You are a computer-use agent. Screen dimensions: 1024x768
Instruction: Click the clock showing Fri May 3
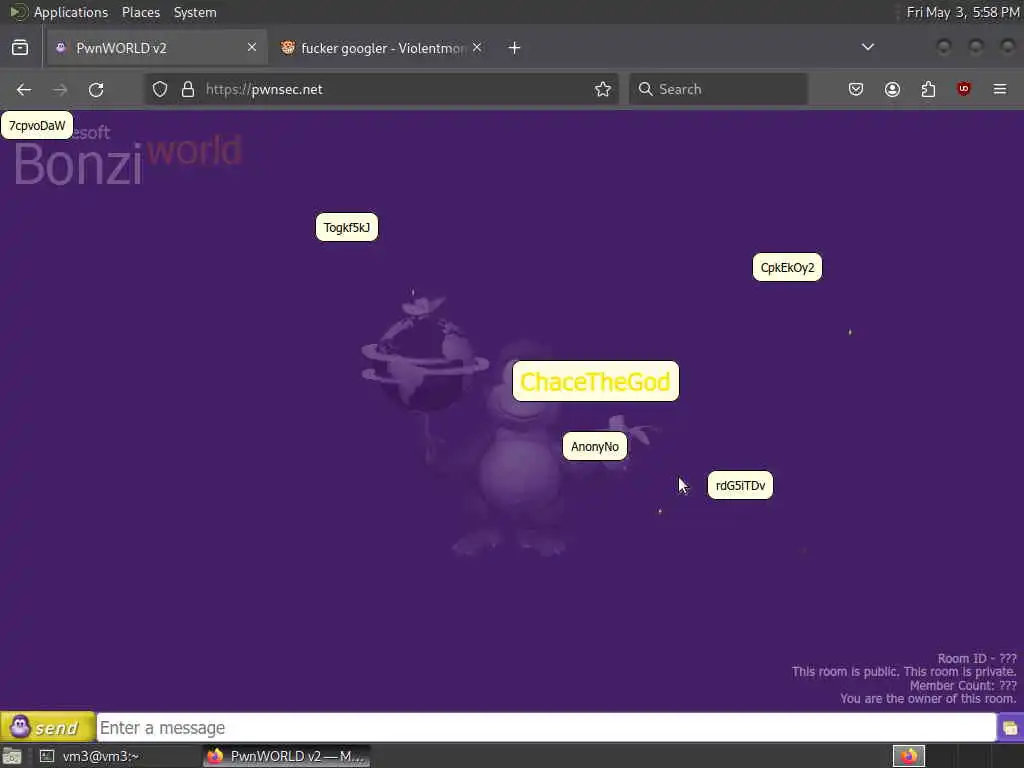[x=962, y=12]
